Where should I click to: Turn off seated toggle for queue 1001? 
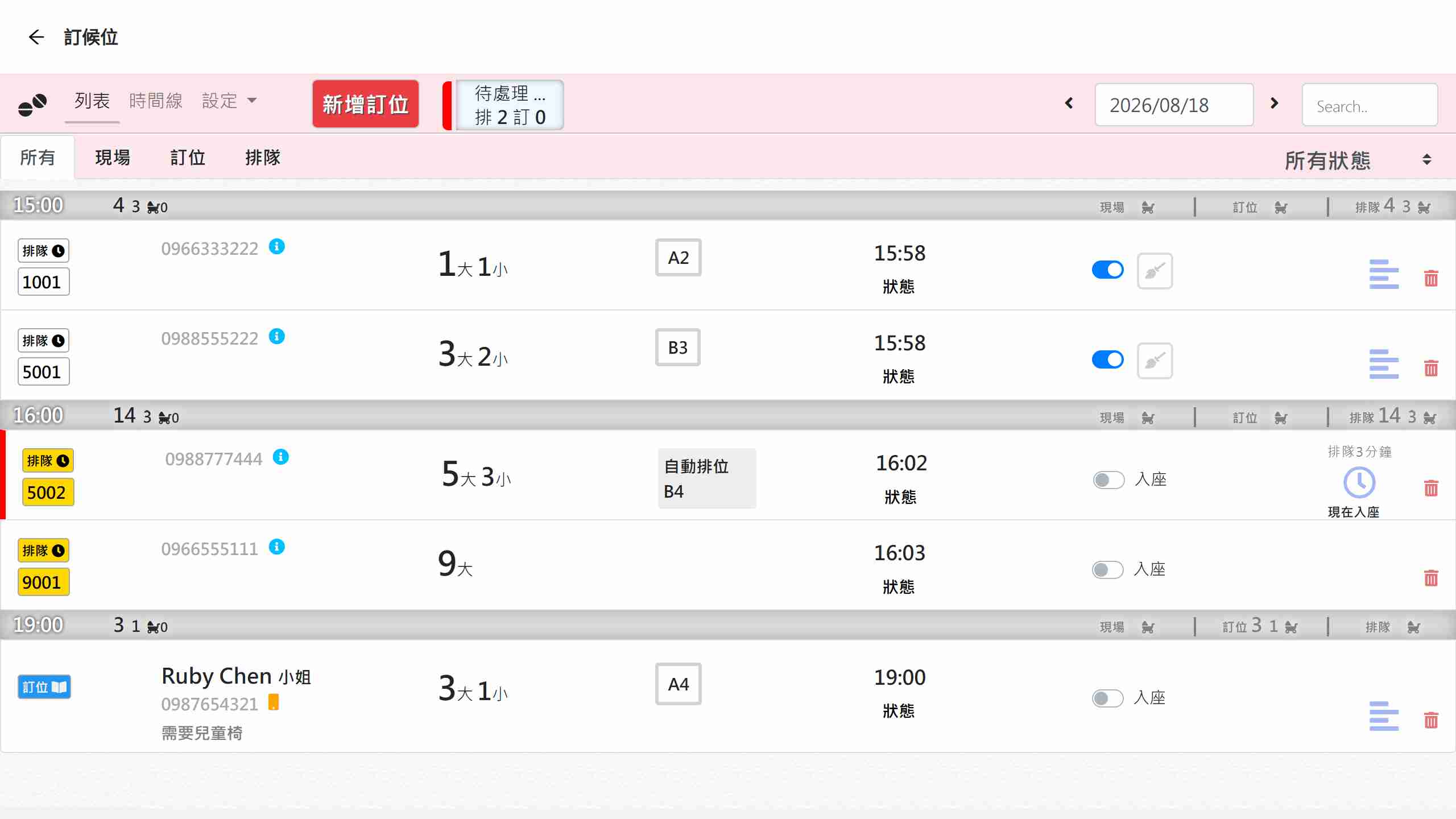point(1107,270)
